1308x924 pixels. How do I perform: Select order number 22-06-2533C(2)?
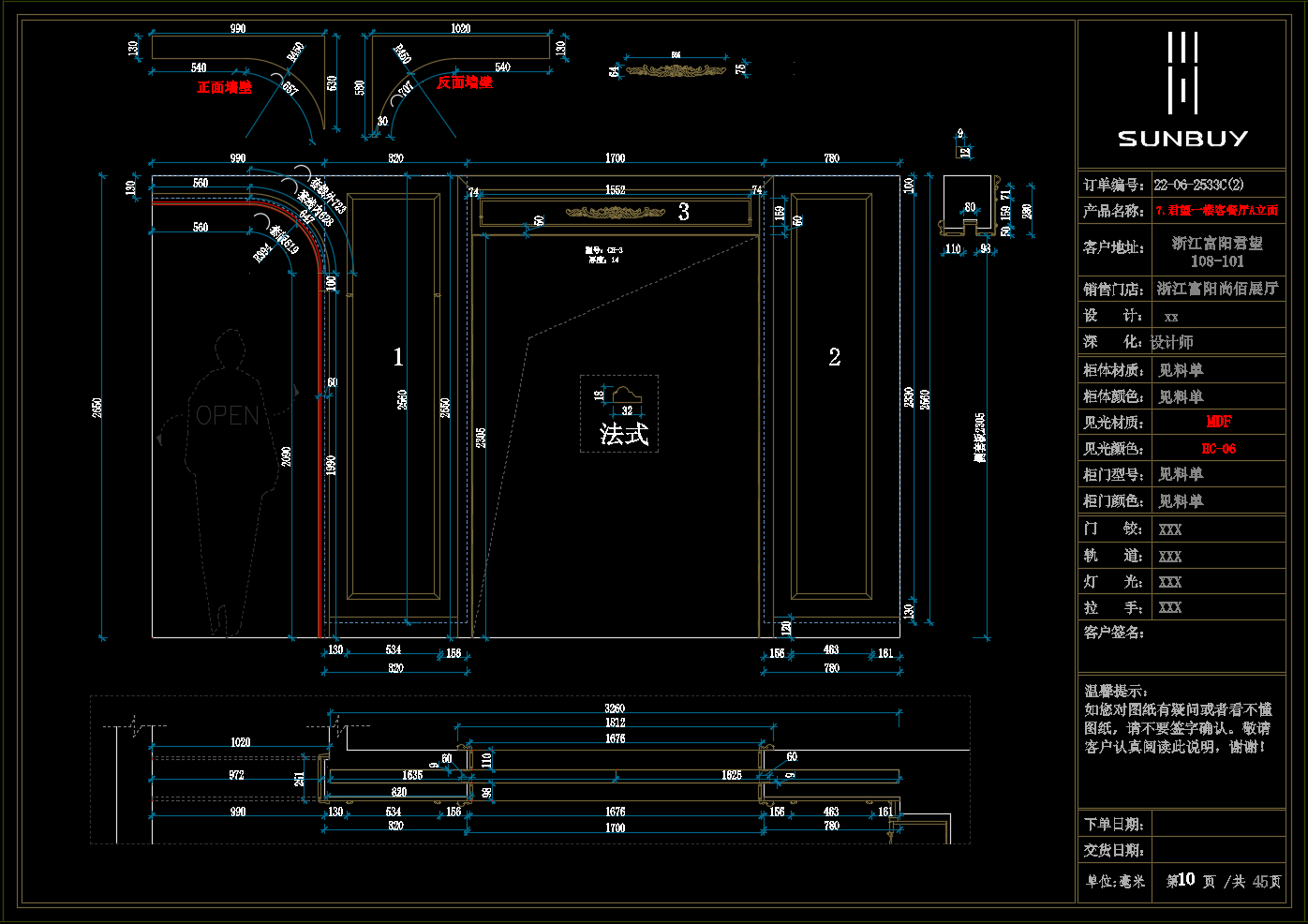(1198, 185)
